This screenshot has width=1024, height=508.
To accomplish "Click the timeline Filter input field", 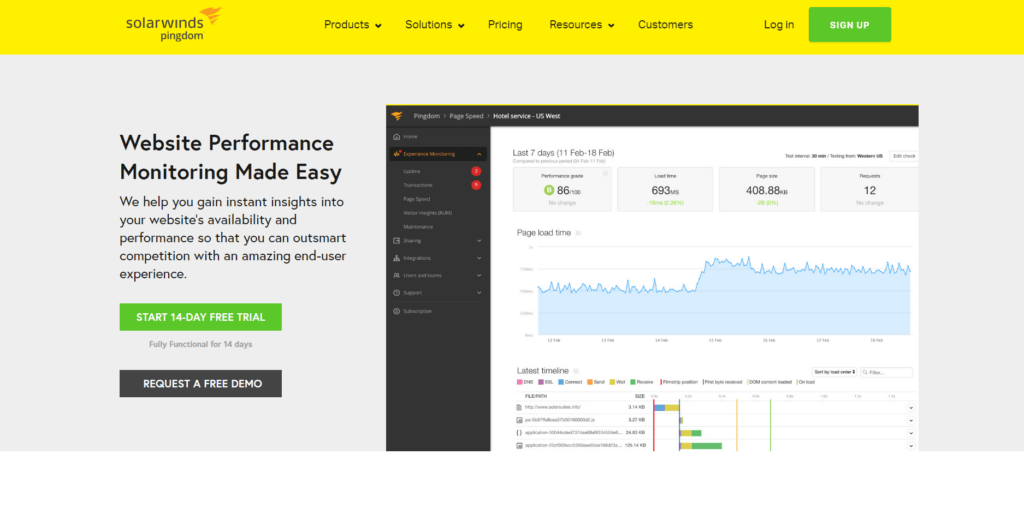I will [886, 372].
